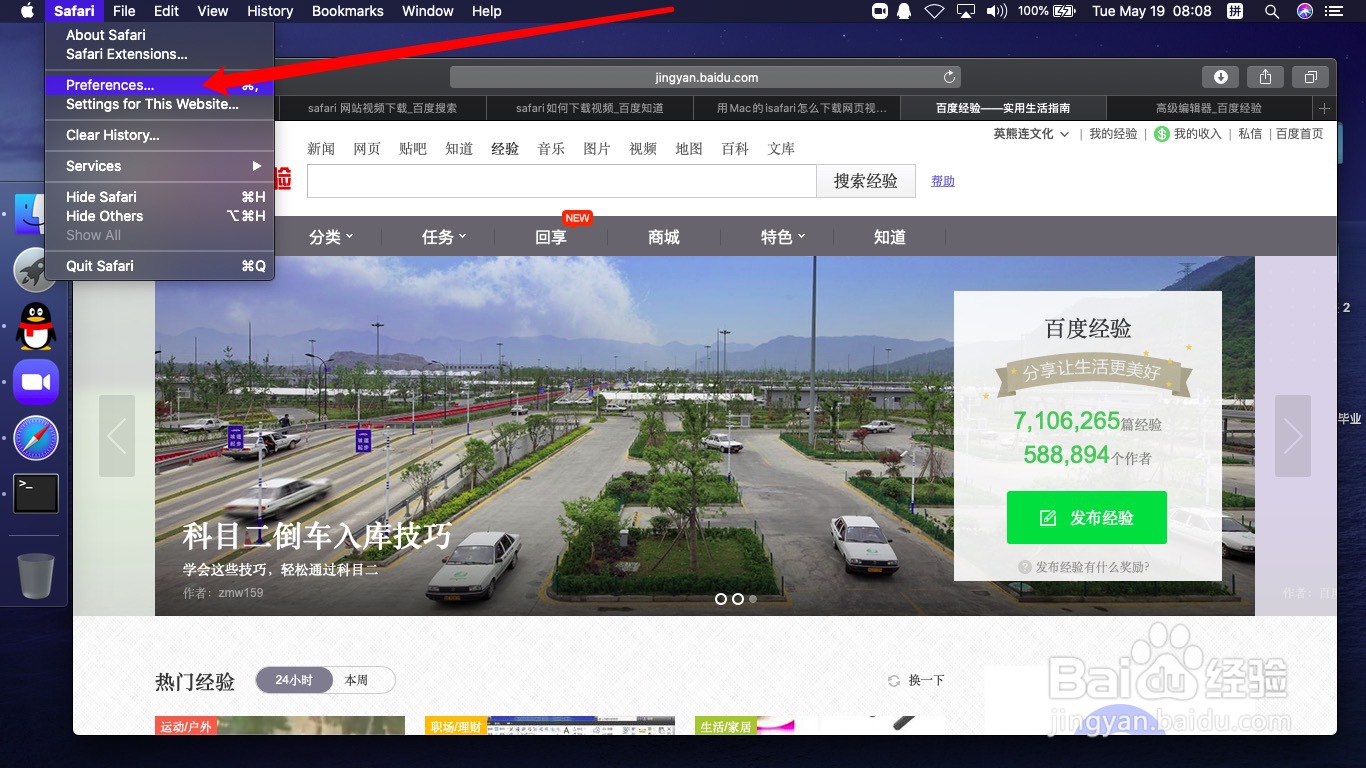Switch to tab safari如何下载视频_百度知道
The image size is (1366, 768).
pyautogui.click(x=589, y=108)
